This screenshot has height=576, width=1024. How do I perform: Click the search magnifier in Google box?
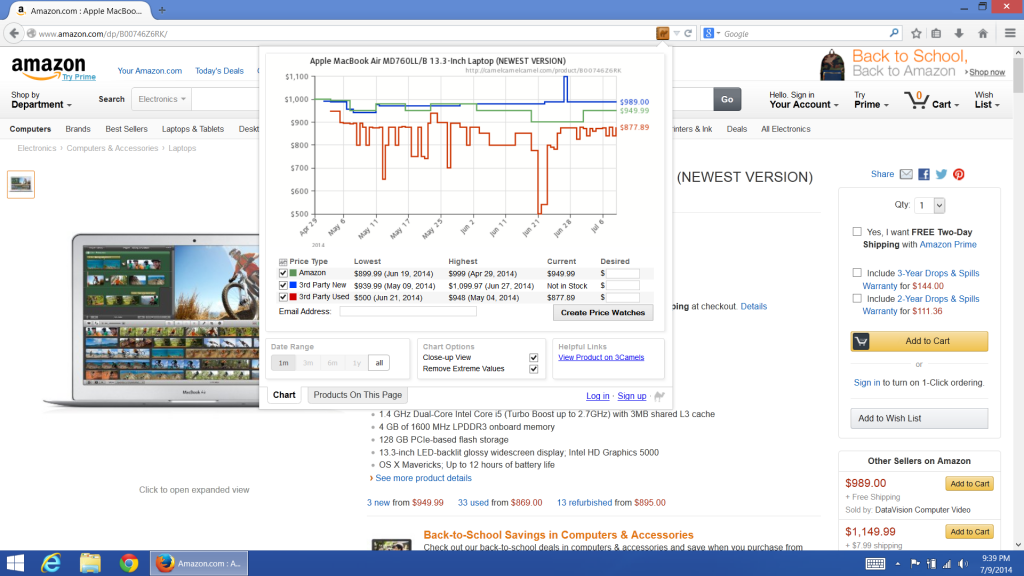[894, 33]
